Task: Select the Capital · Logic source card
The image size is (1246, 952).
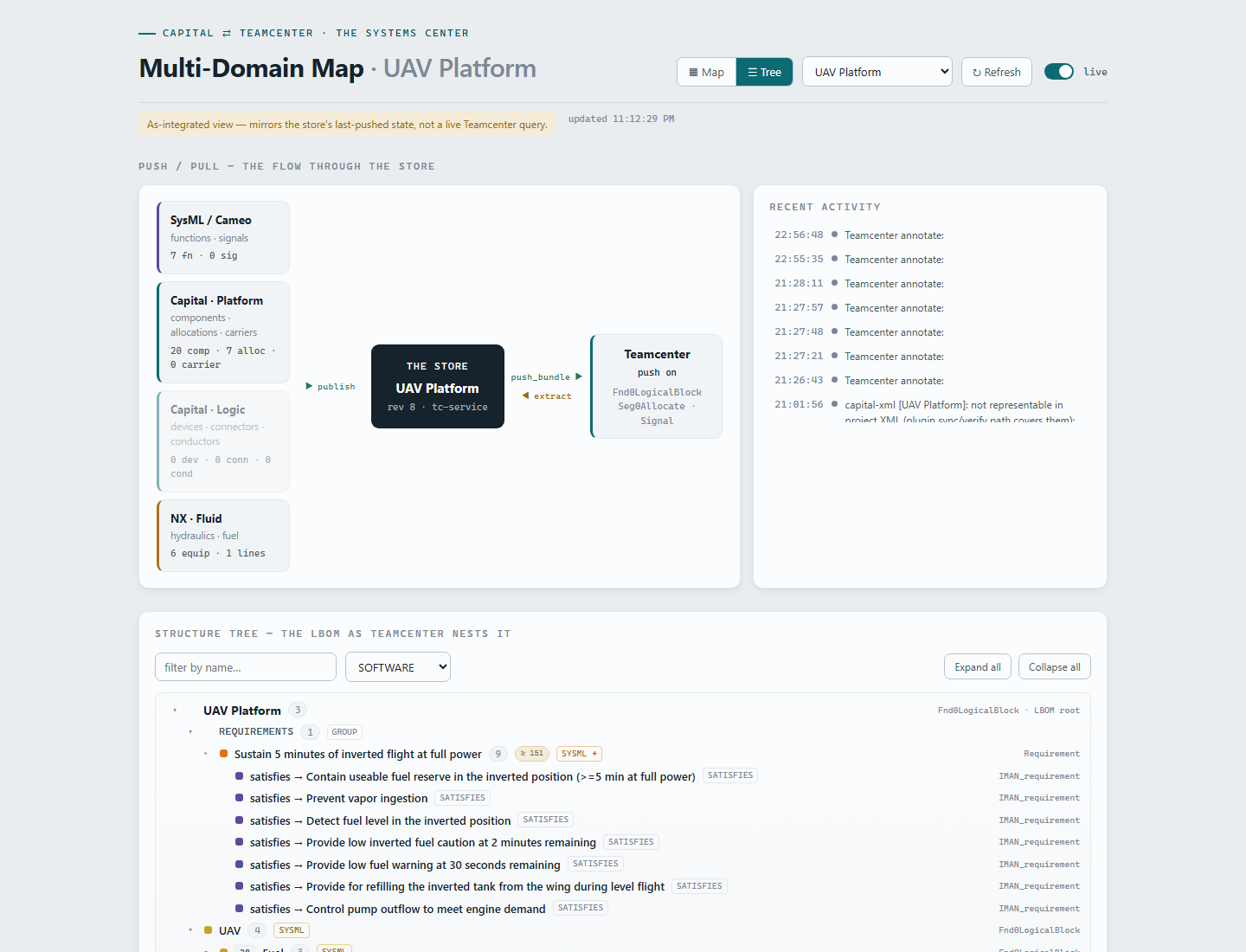Action: 223,441
